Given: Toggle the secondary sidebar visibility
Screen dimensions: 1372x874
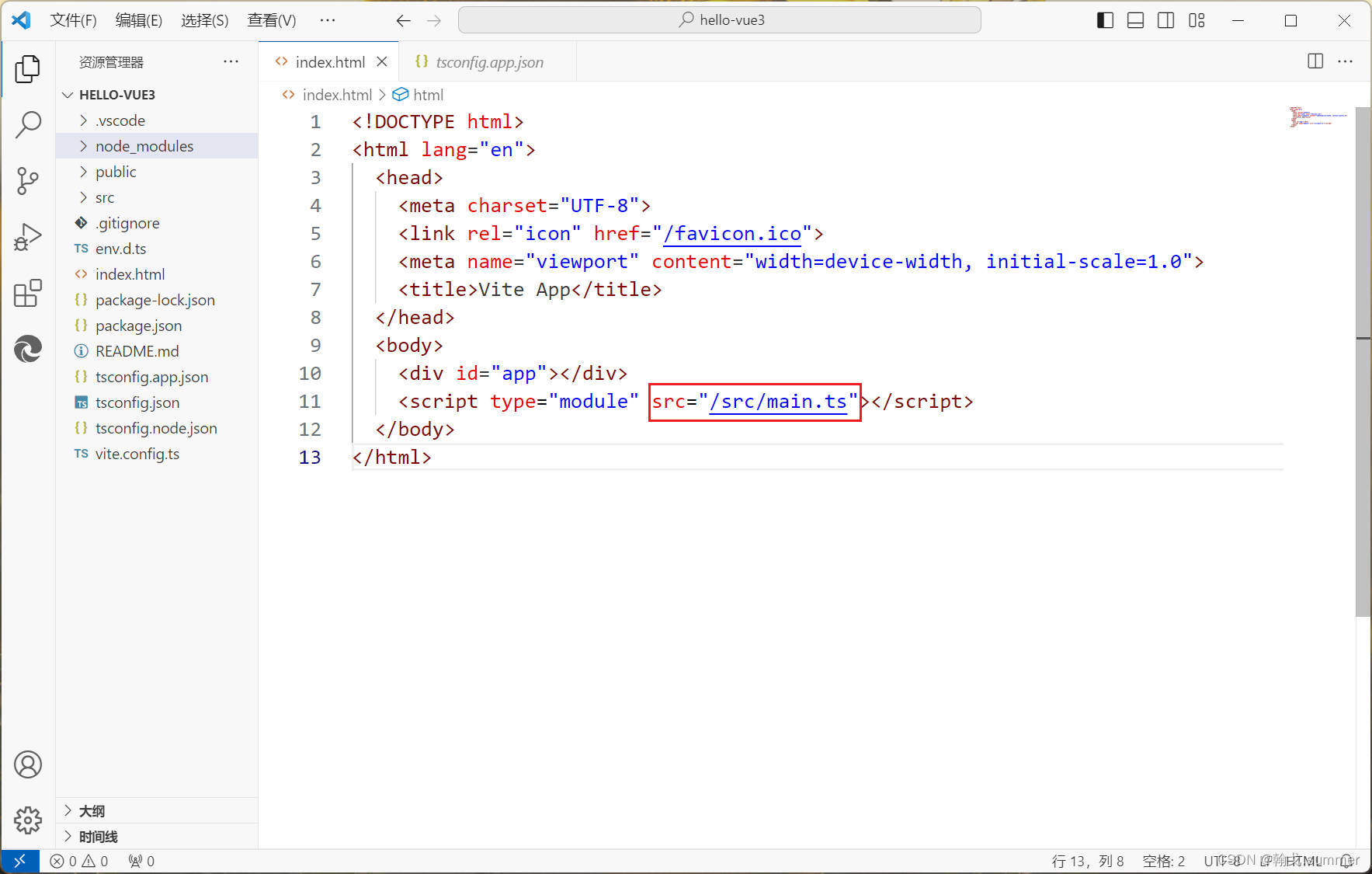Looking at the screenshot, I should coord(1165,20).
